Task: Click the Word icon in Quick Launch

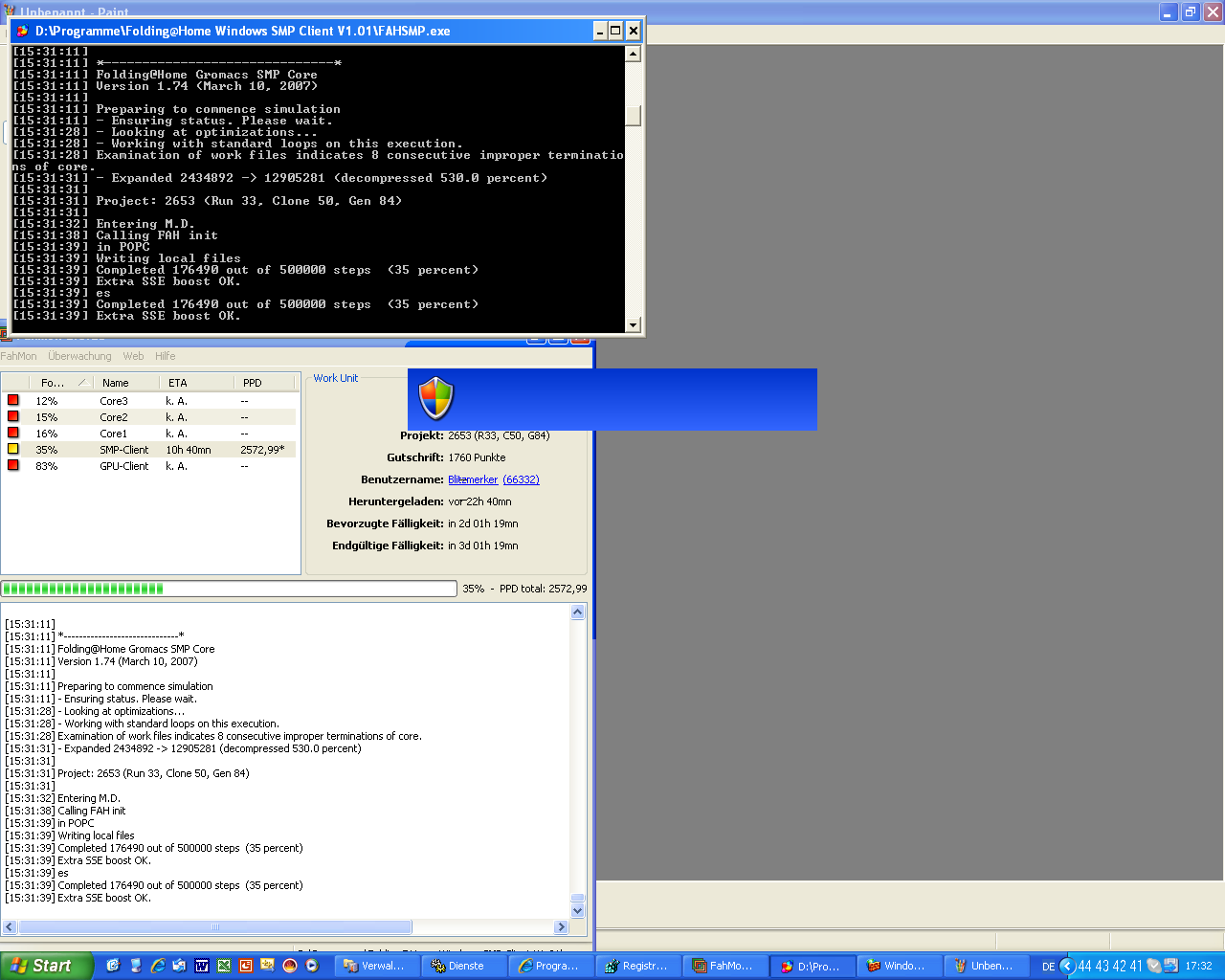Action: coord(202,966)
